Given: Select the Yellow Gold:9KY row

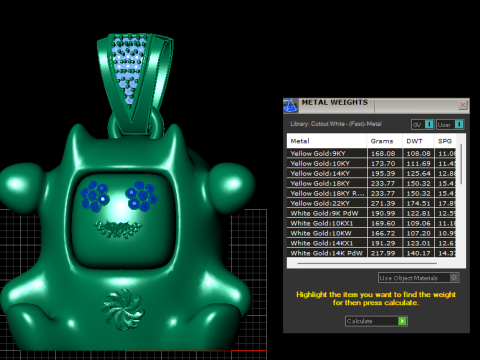Looking at the screenshot, I should click(x=371, y=153).
